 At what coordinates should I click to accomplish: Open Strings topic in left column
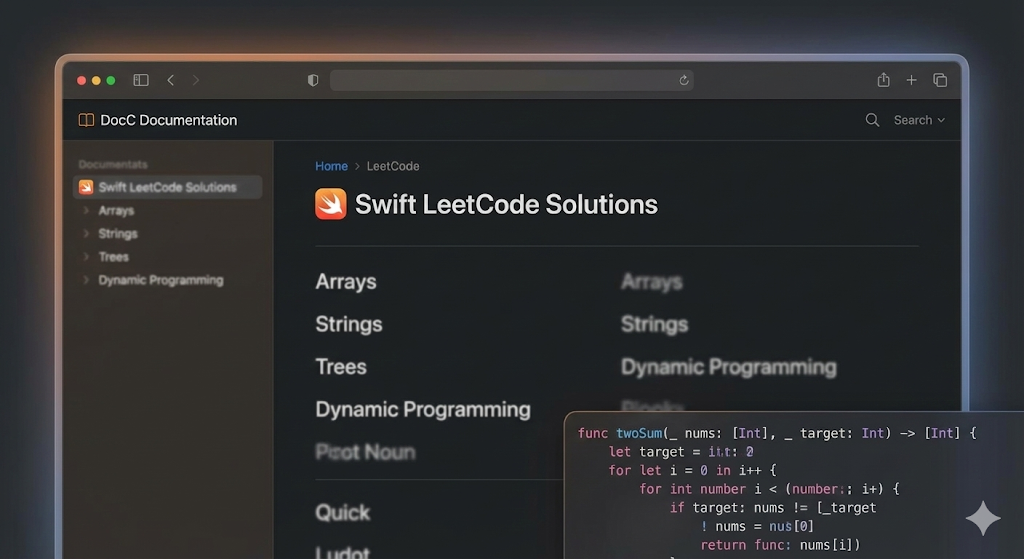(x=349, y=324)
